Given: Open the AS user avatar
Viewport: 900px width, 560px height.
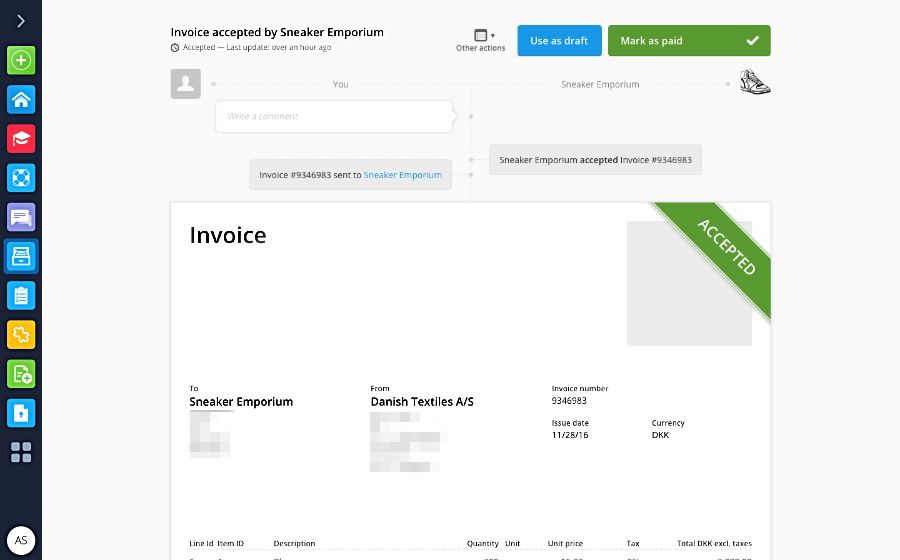Looking at the screenshot, I should (x=21, y=540).
